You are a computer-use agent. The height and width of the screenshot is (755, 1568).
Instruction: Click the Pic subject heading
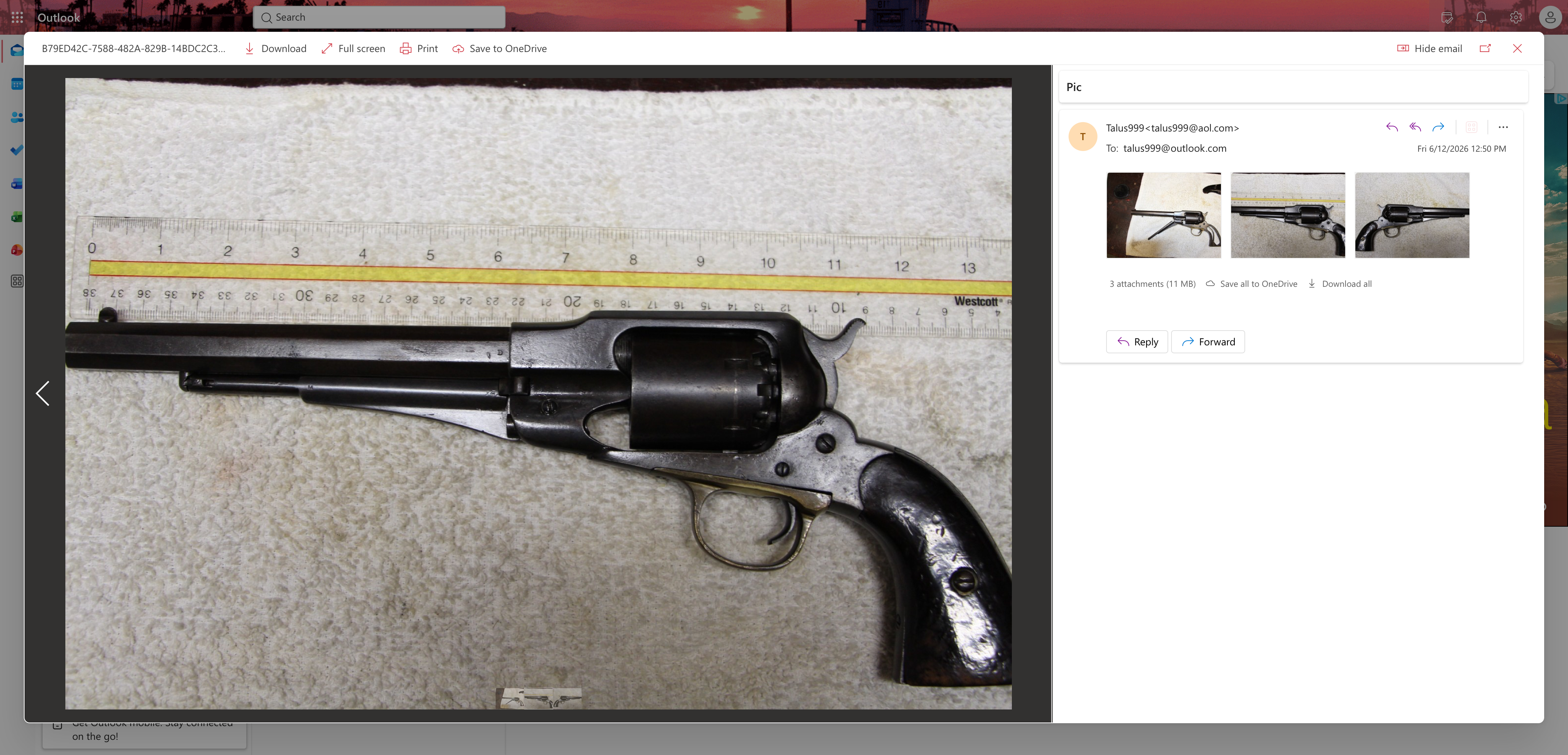click(1074, 87)
